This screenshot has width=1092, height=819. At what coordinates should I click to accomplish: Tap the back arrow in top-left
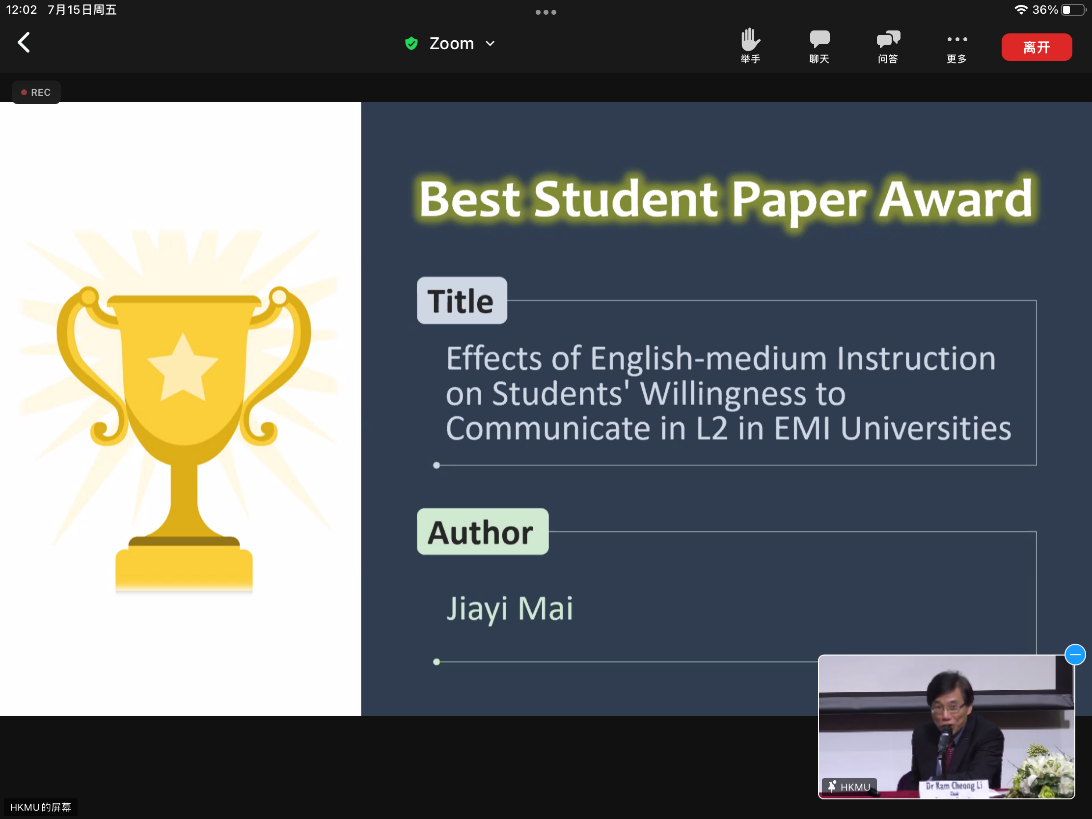(x=24, y=43)
